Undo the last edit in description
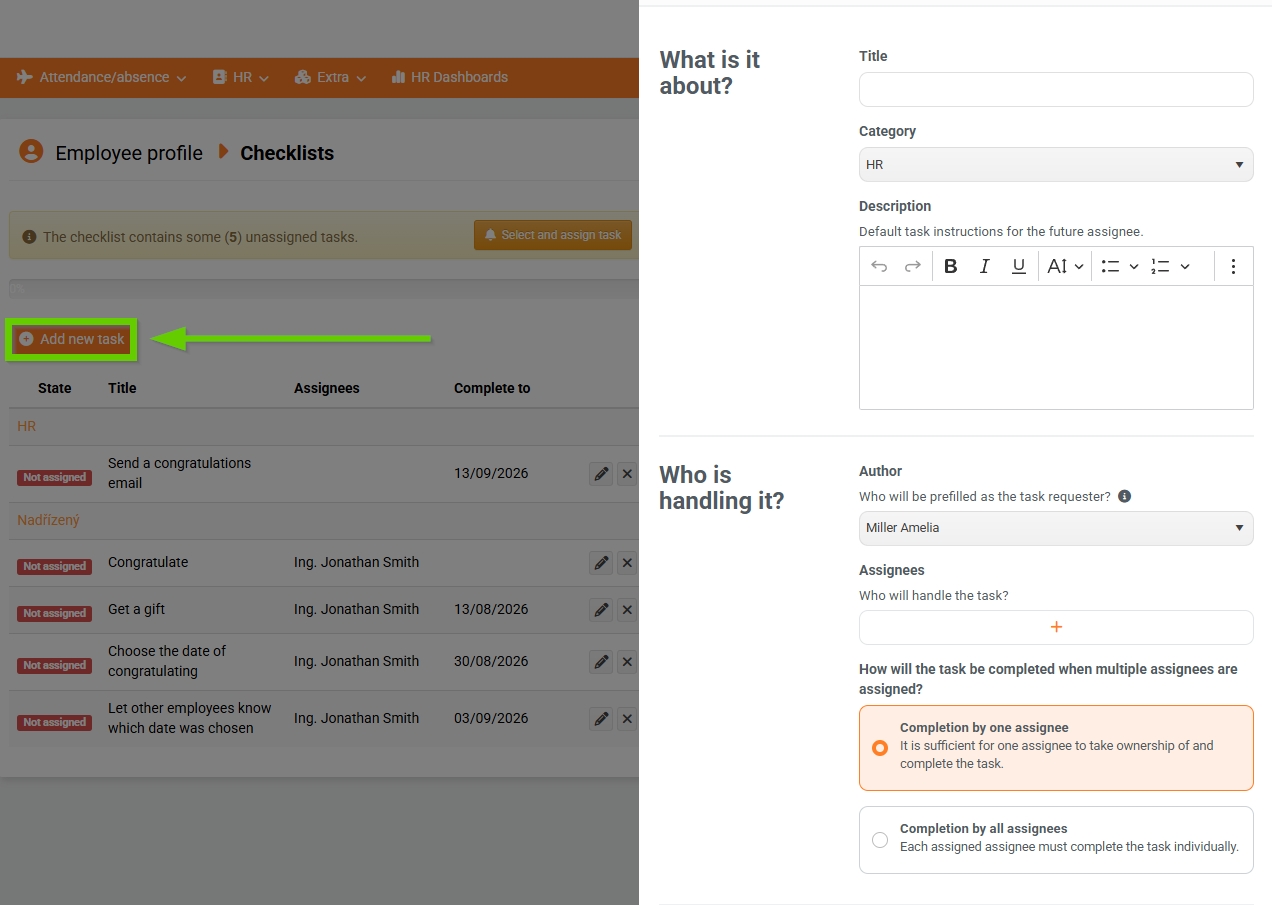The width and height of the screenshot is (1272, 905). point(879,266)
